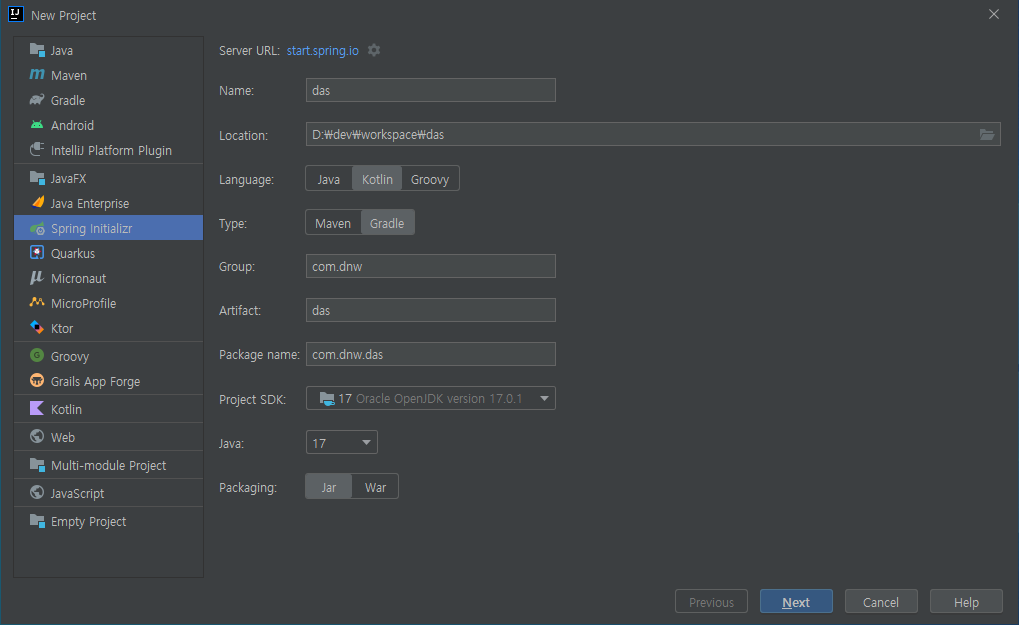The width and height of the screenshot is (1019, 625).
Task: Click the Java Enterprise icon
Action: 37,203
